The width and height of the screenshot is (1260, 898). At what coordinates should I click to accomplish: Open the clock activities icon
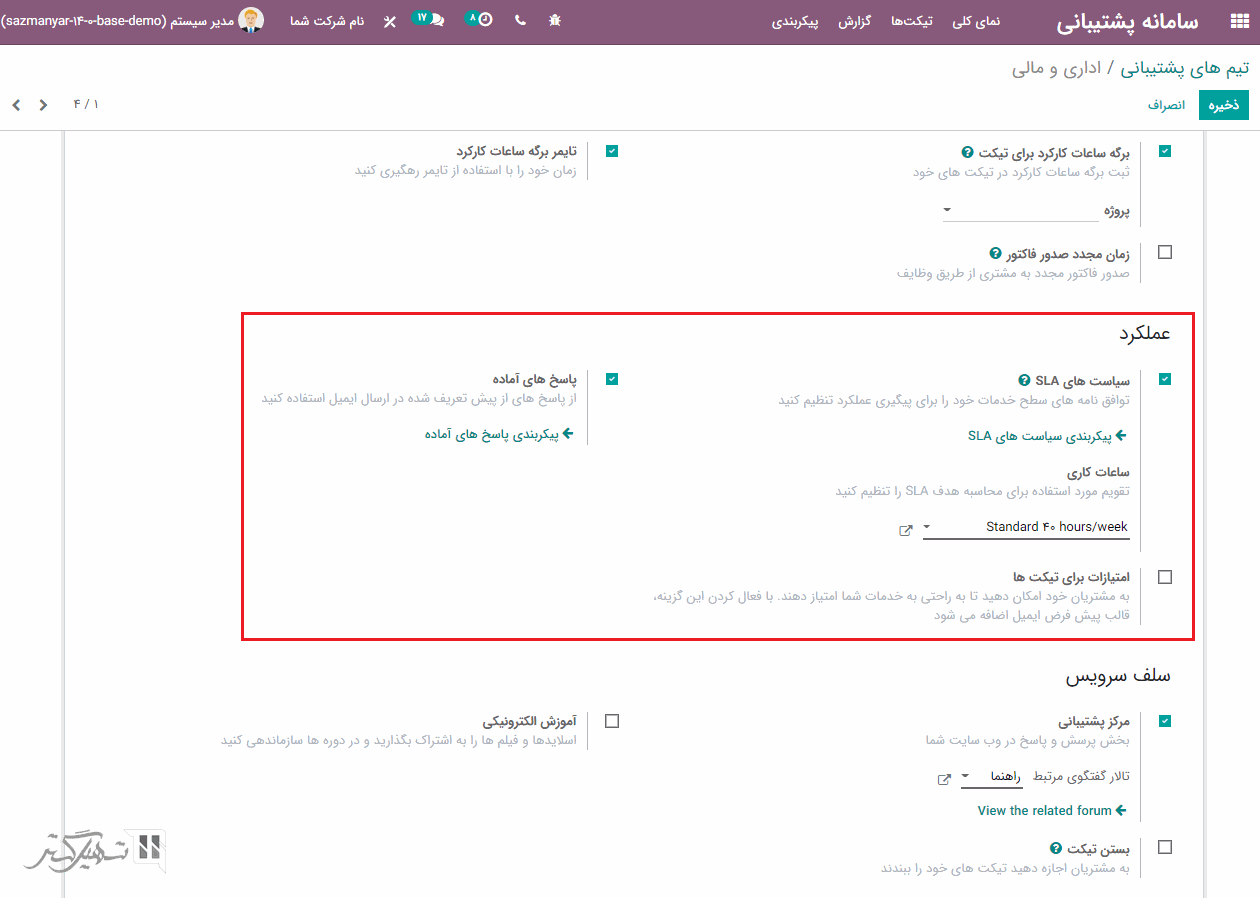click(x=484, y=20)
